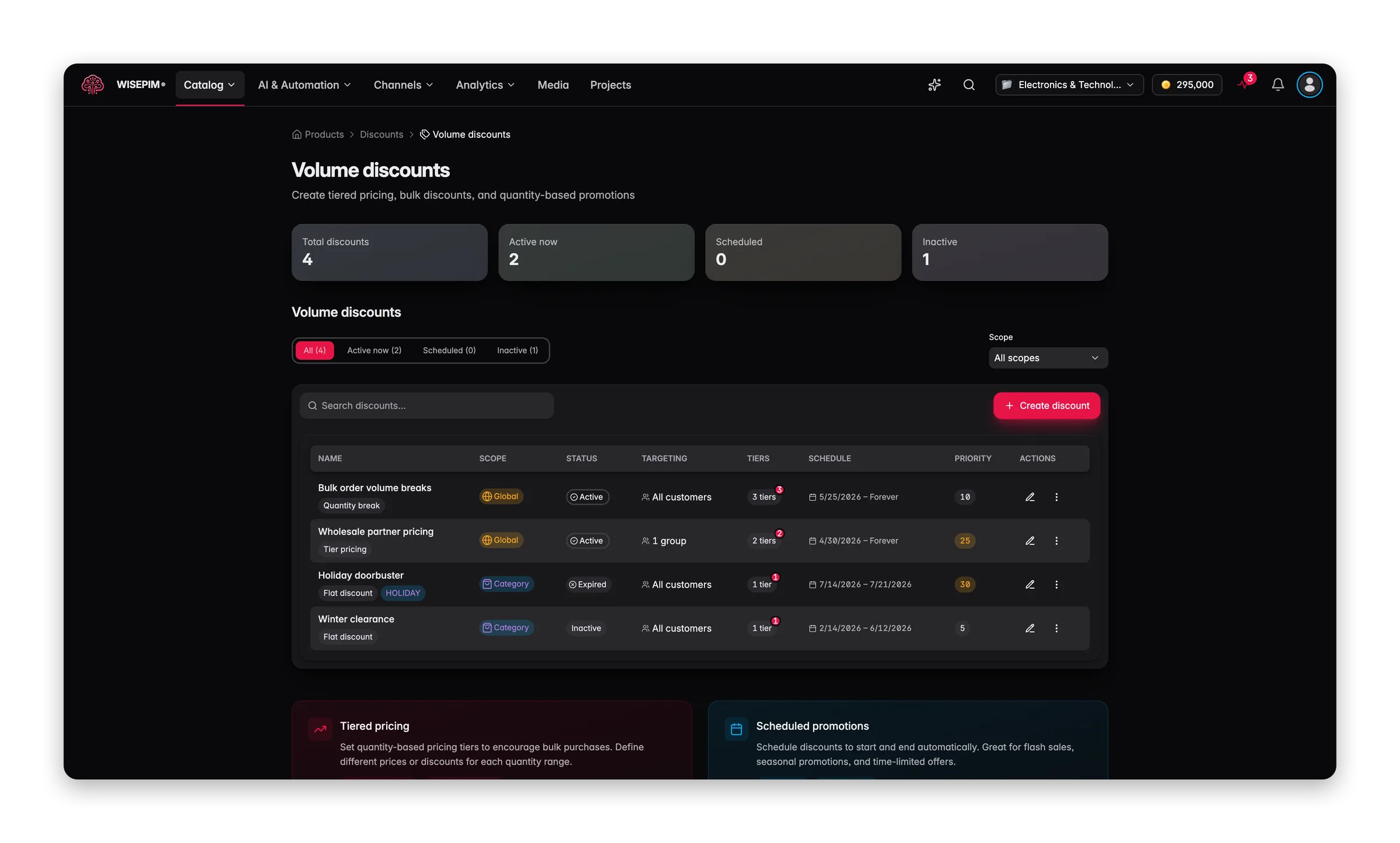
Task: Click the Expired status badge
Action: point(587,585)
